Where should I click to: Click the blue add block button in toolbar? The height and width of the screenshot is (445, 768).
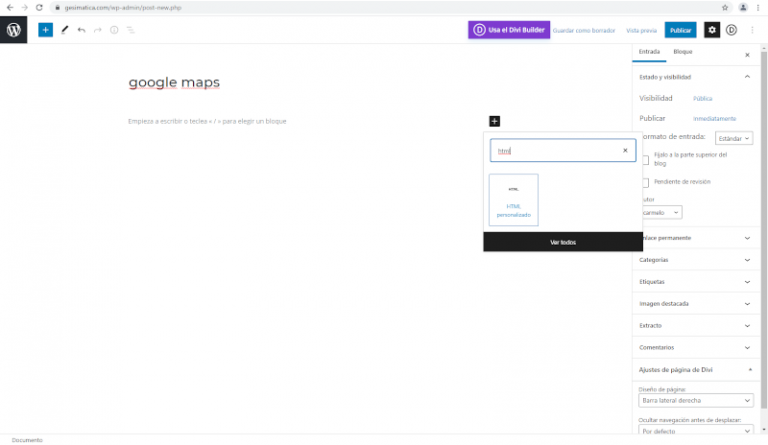tap(46, 30)
